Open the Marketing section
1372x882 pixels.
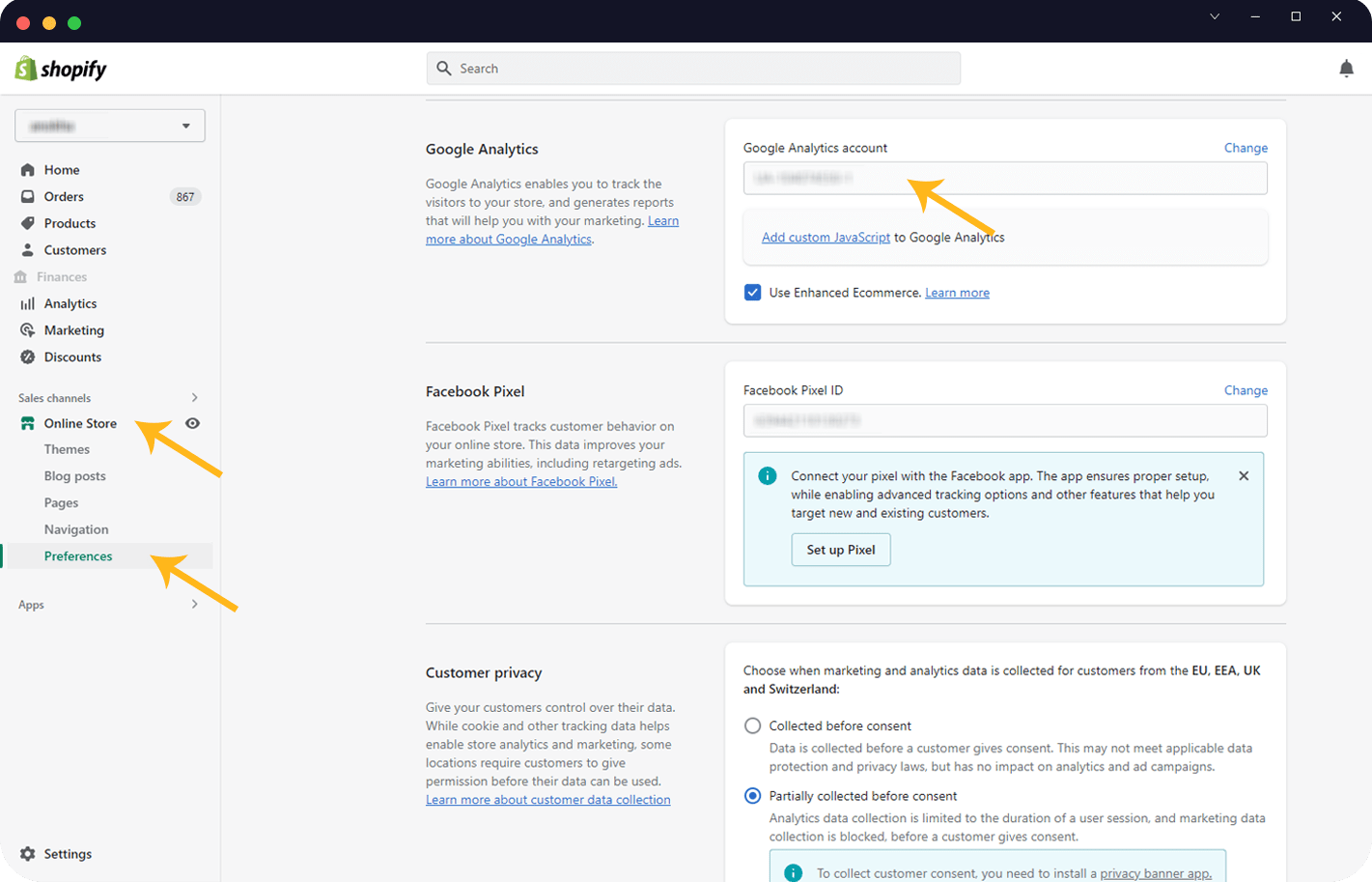[74, 330]
